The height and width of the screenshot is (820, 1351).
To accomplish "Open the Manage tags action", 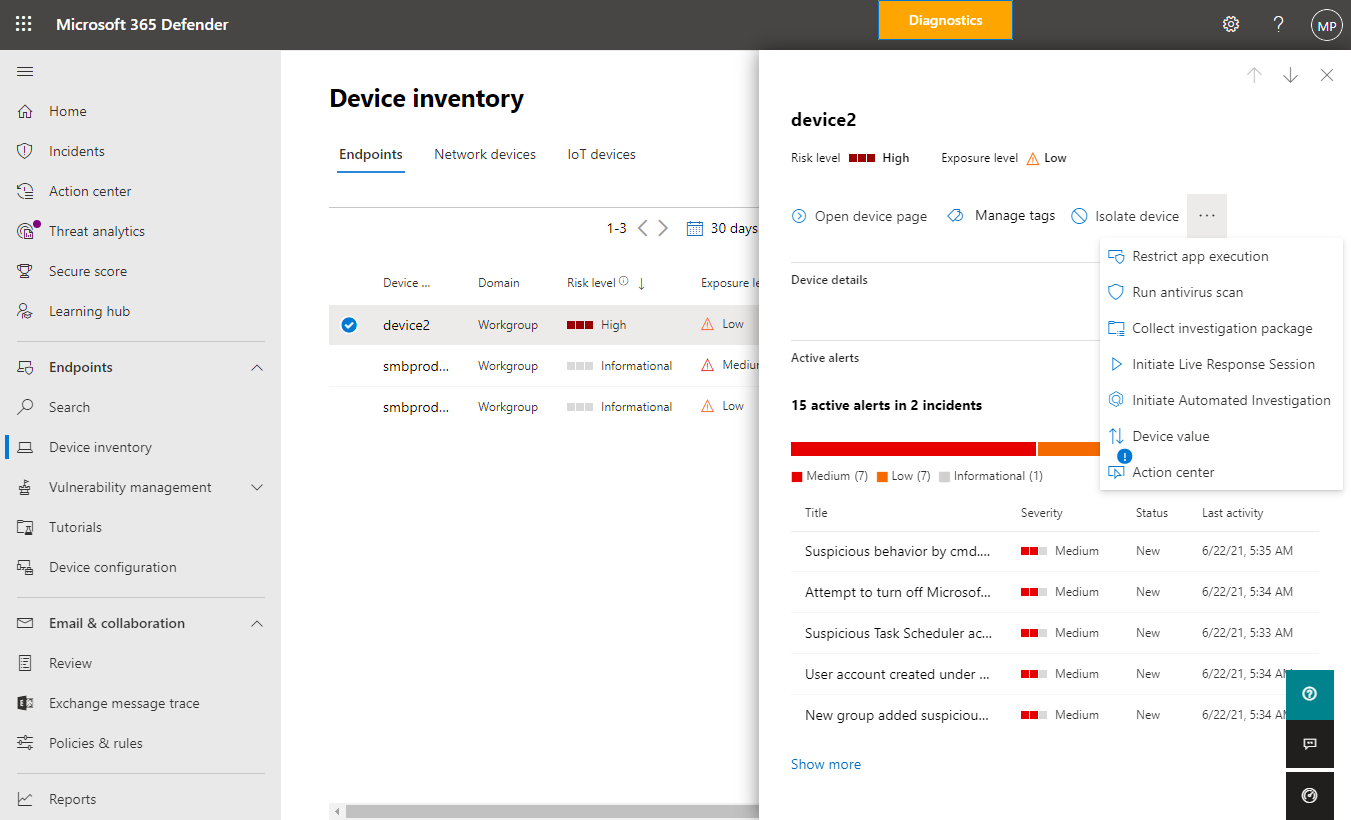I will 1000,216.
